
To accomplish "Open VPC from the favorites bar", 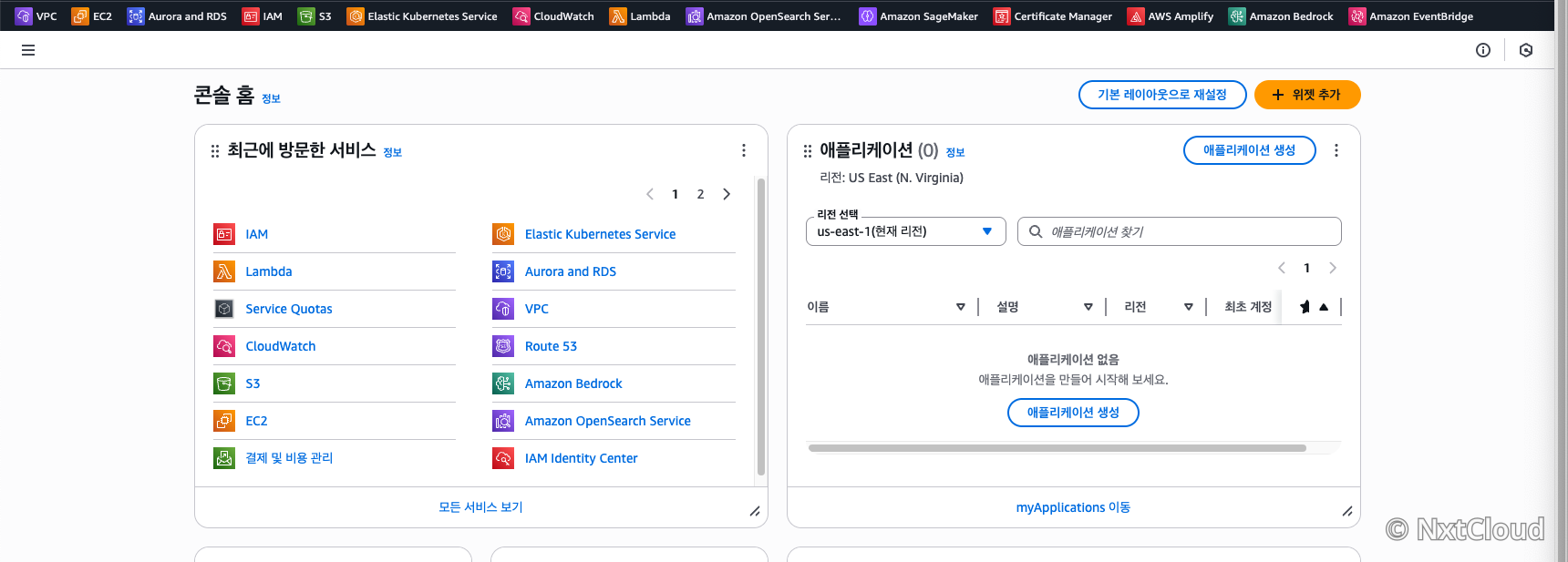I will (36, 16).
